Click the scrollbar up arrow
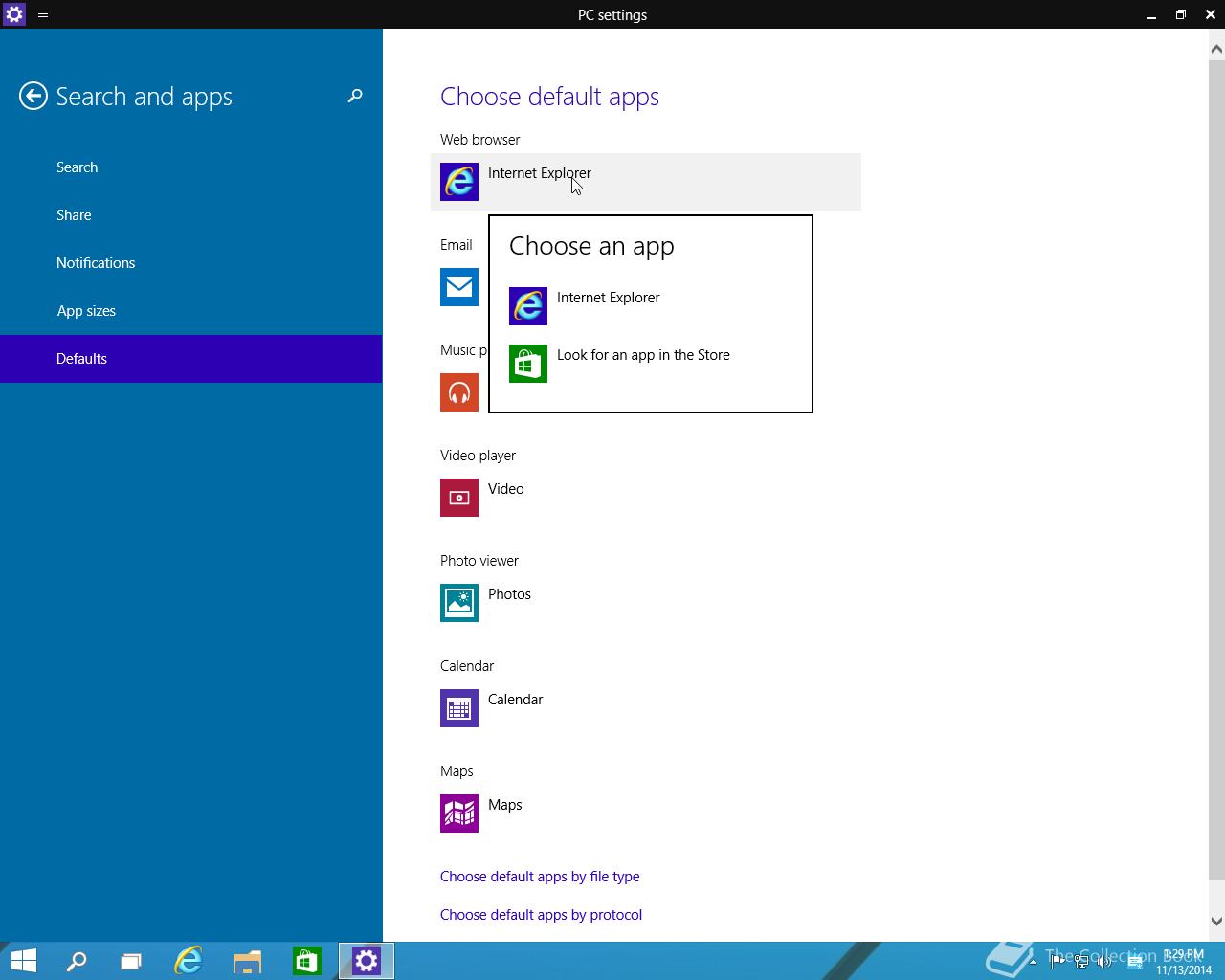The width and height of the screenshot is (1225, 980). point(1216,49)
